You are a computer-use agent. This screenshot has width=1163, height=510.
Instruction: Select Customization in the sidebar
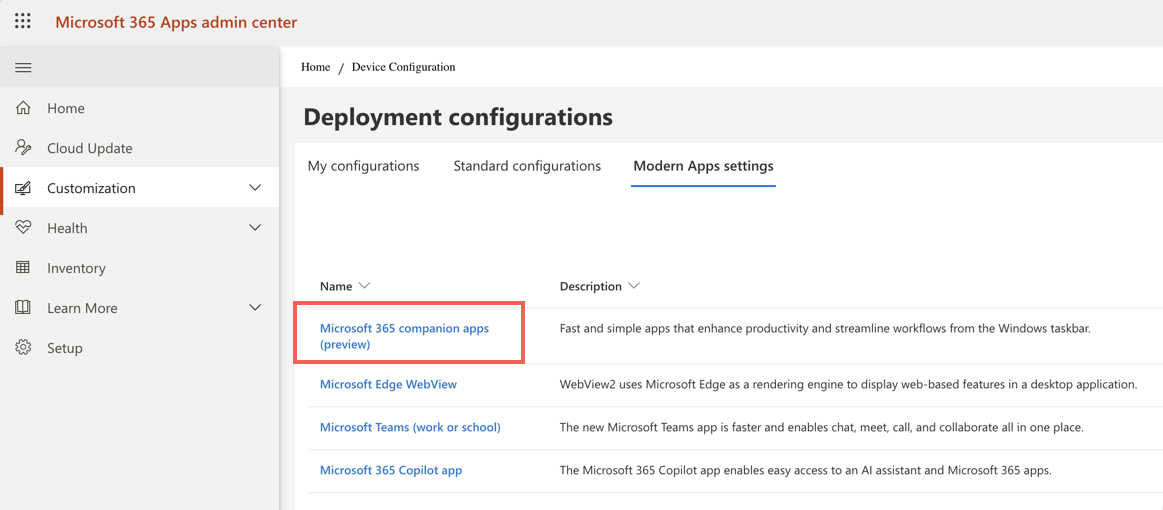pos(91,188)
